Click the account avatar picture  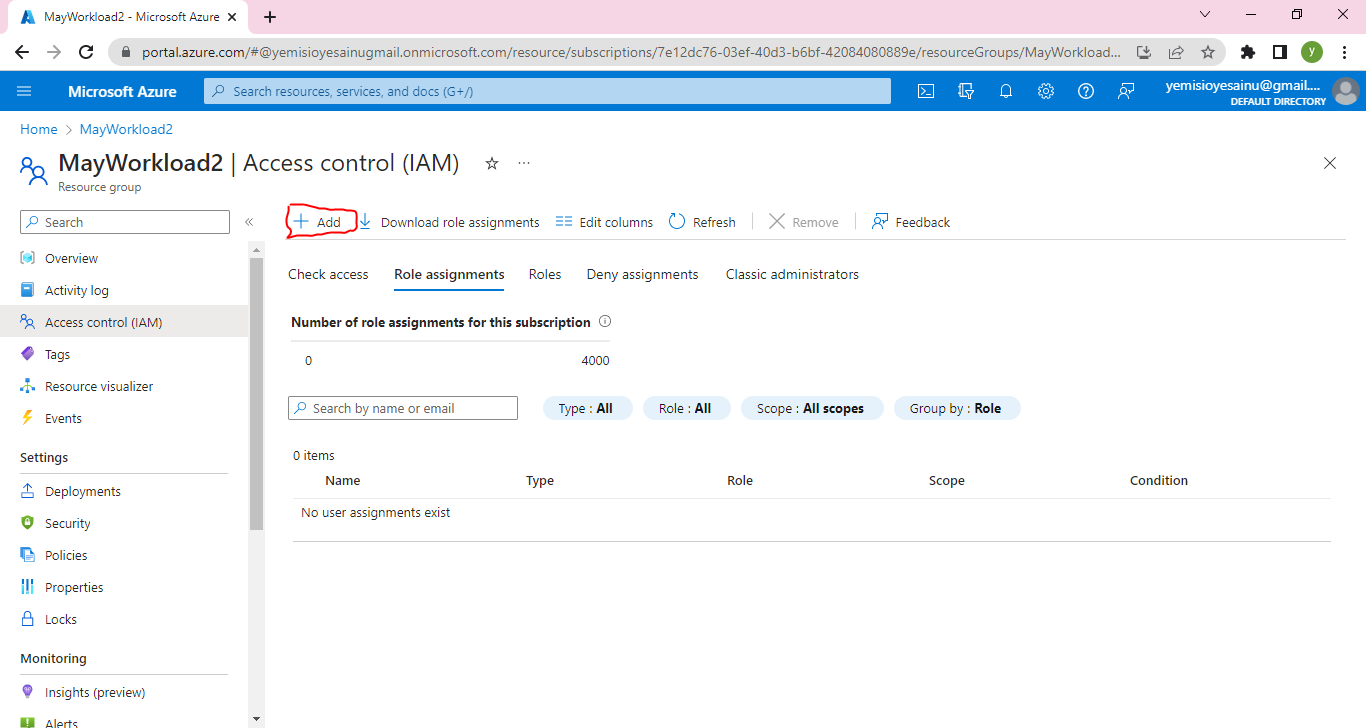click(1346, 91)
